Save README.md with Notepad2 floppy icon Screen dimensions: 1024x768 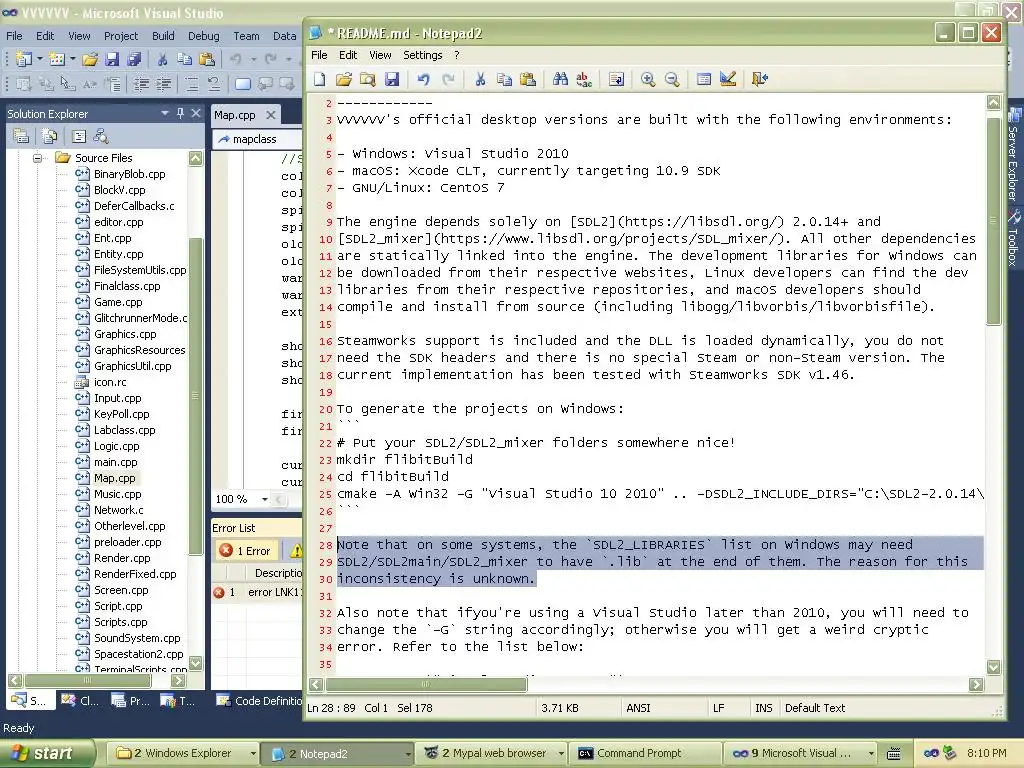point(392,79)
